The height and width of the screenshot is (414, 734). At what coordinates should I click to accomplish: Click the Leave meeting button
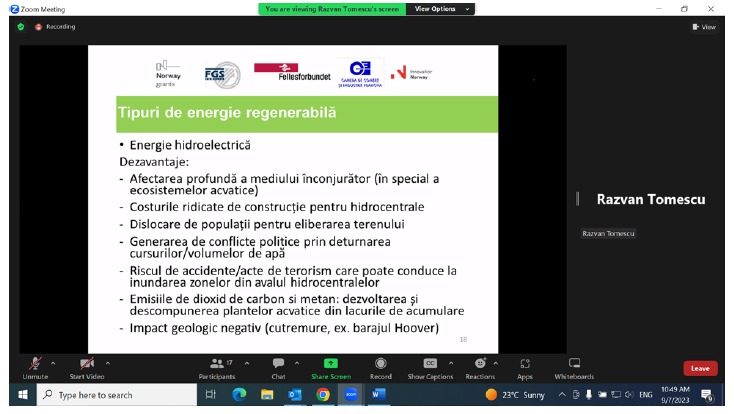[x=700, y=368]
